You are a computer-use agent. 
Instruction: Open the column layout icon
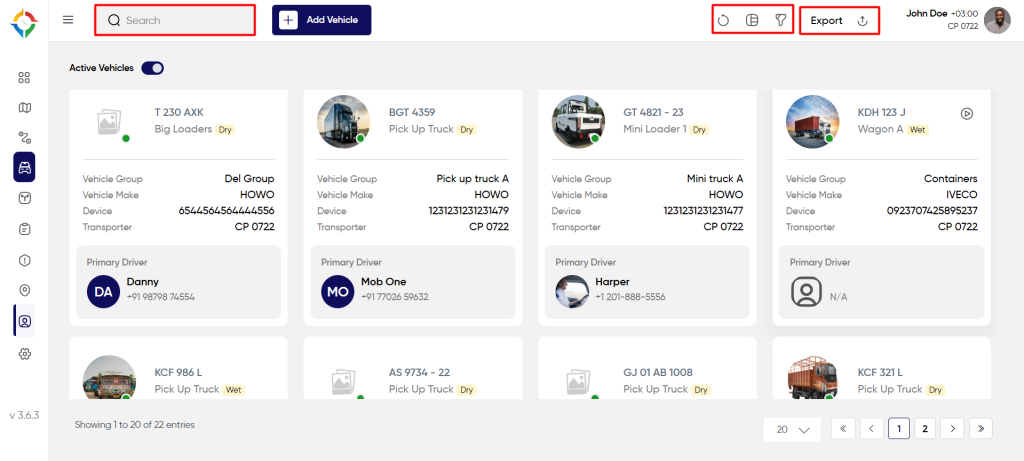pos(752,20)
